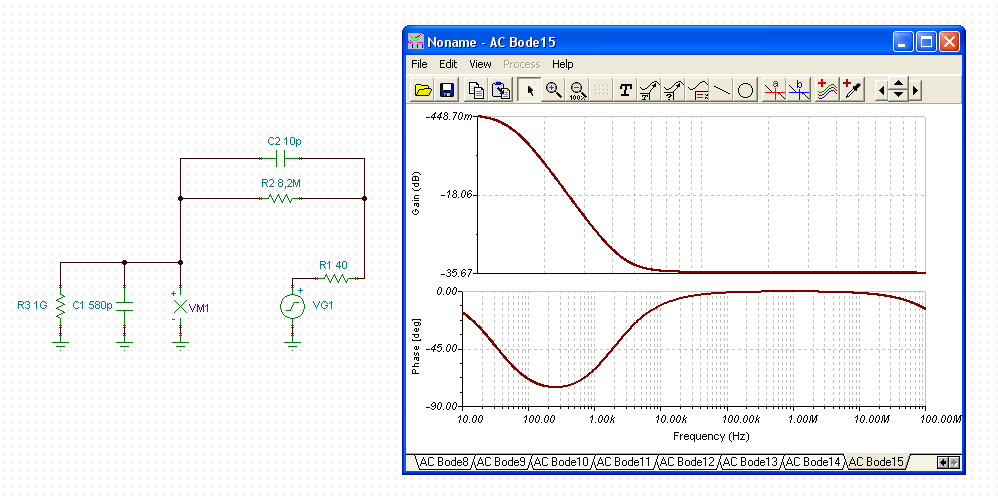
Task: Select resistor R3 1G in the schematic
Action: 60,307
